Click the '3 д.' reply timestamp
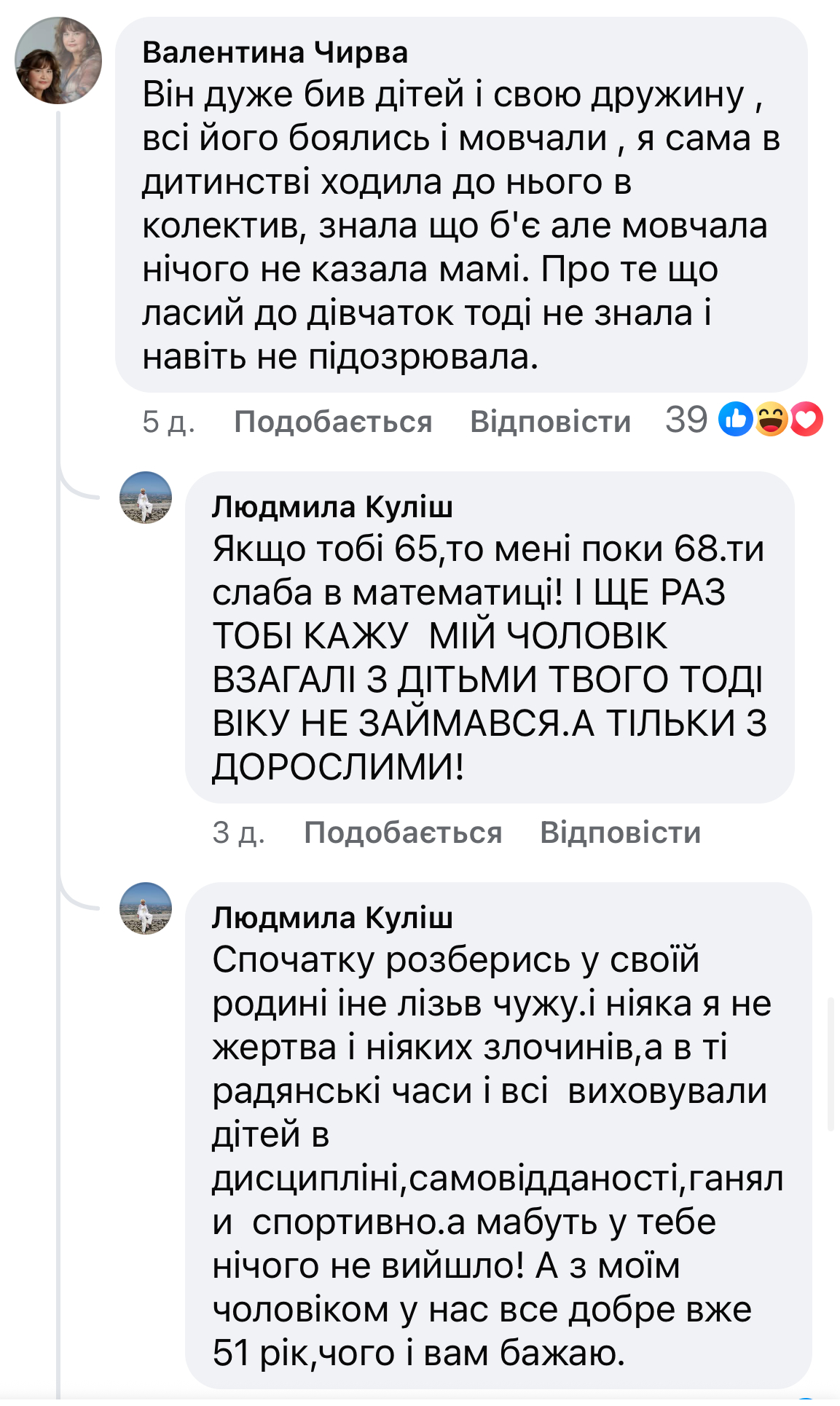Image resolution: width=840 pixels, height=1406 pixels. coord(238,833)
